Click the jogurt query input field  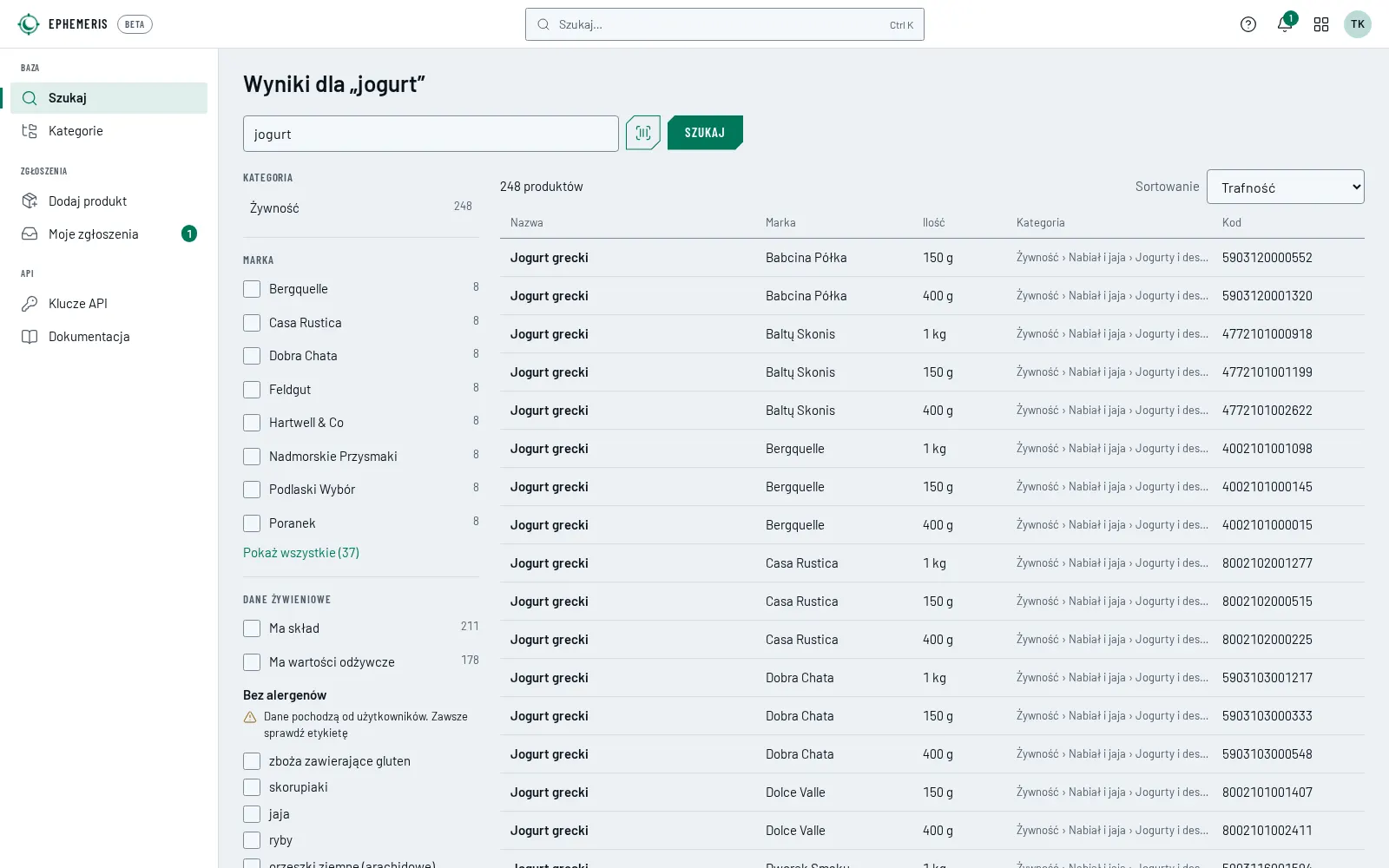click(431, 134)
